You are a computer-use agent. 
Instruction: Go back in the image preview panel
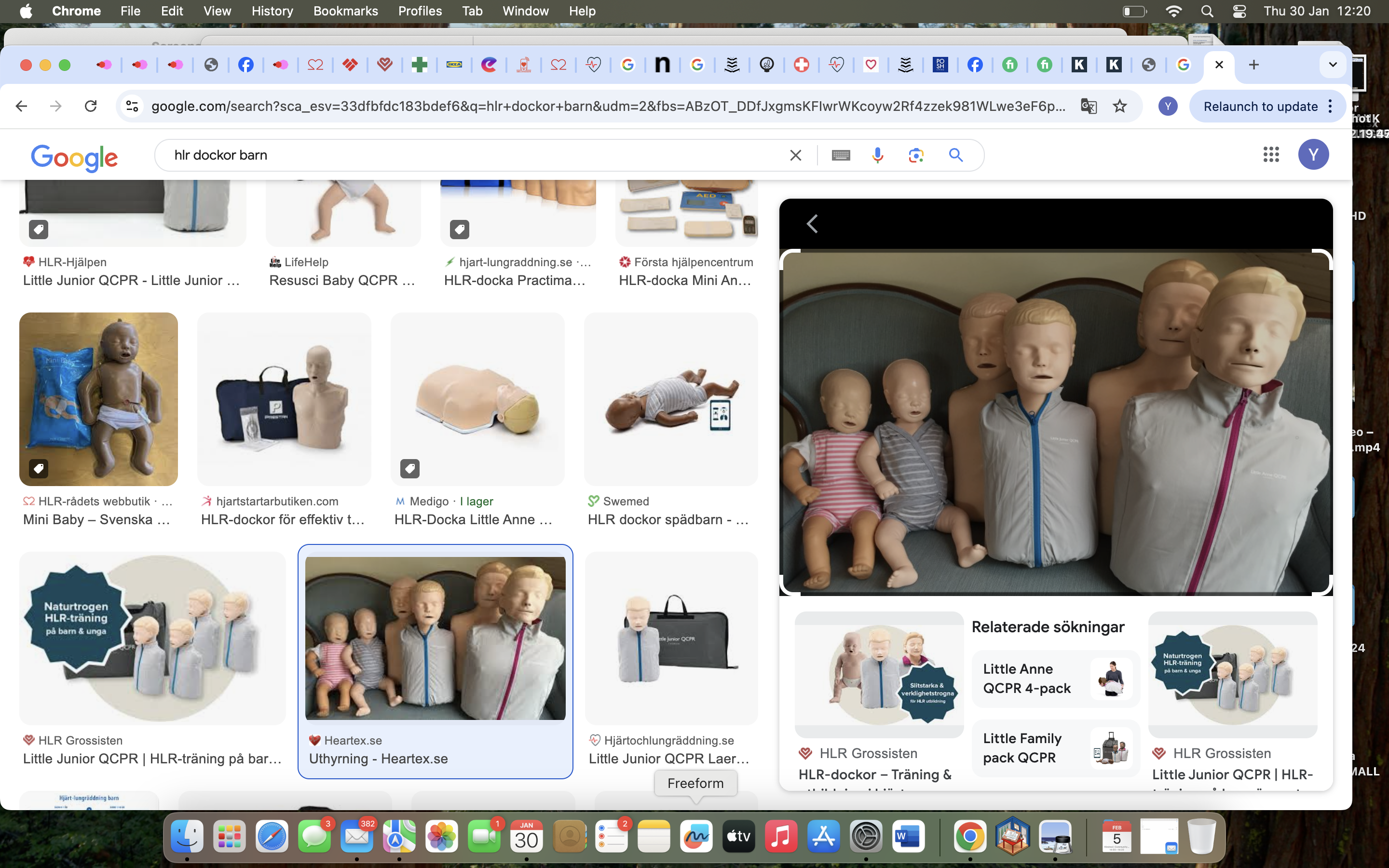(812, 224)
